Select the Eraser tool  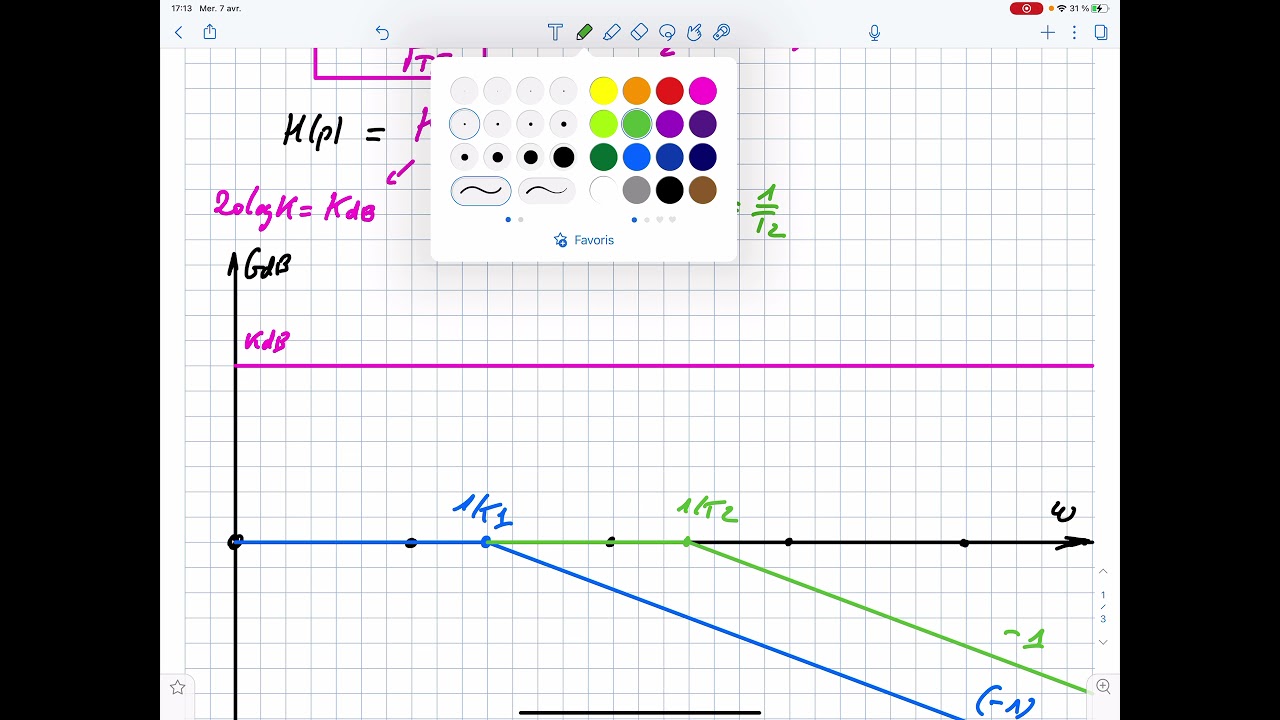(640, 32)
